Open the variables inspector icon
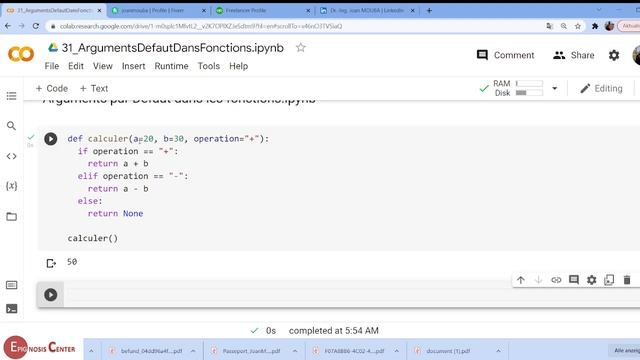640x360 pixels. [x=11, y=186]
